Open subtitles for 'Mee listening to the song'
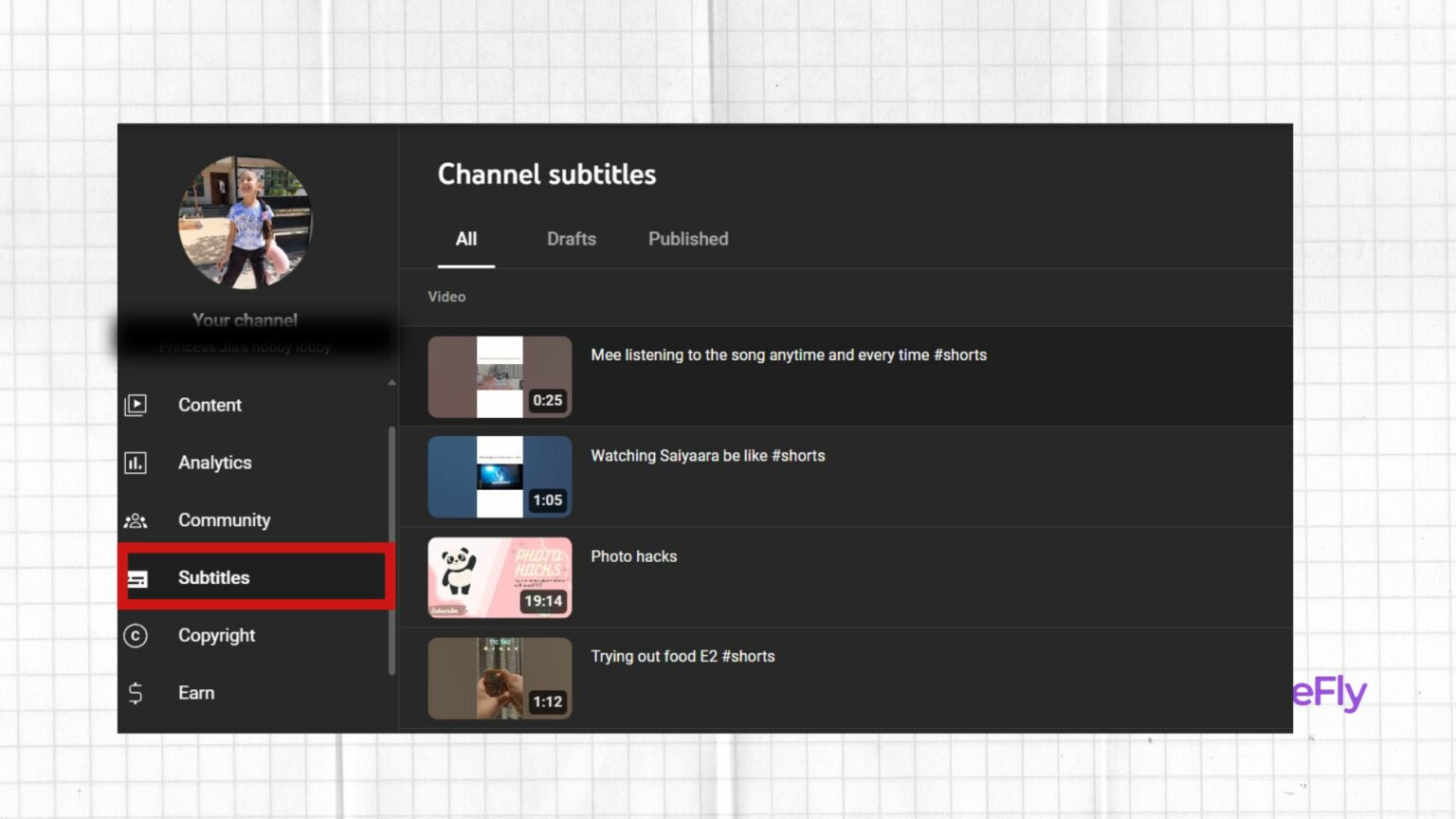Viewport: 1456px width, 819px height. pyautogui.click(x=789, y=355)
